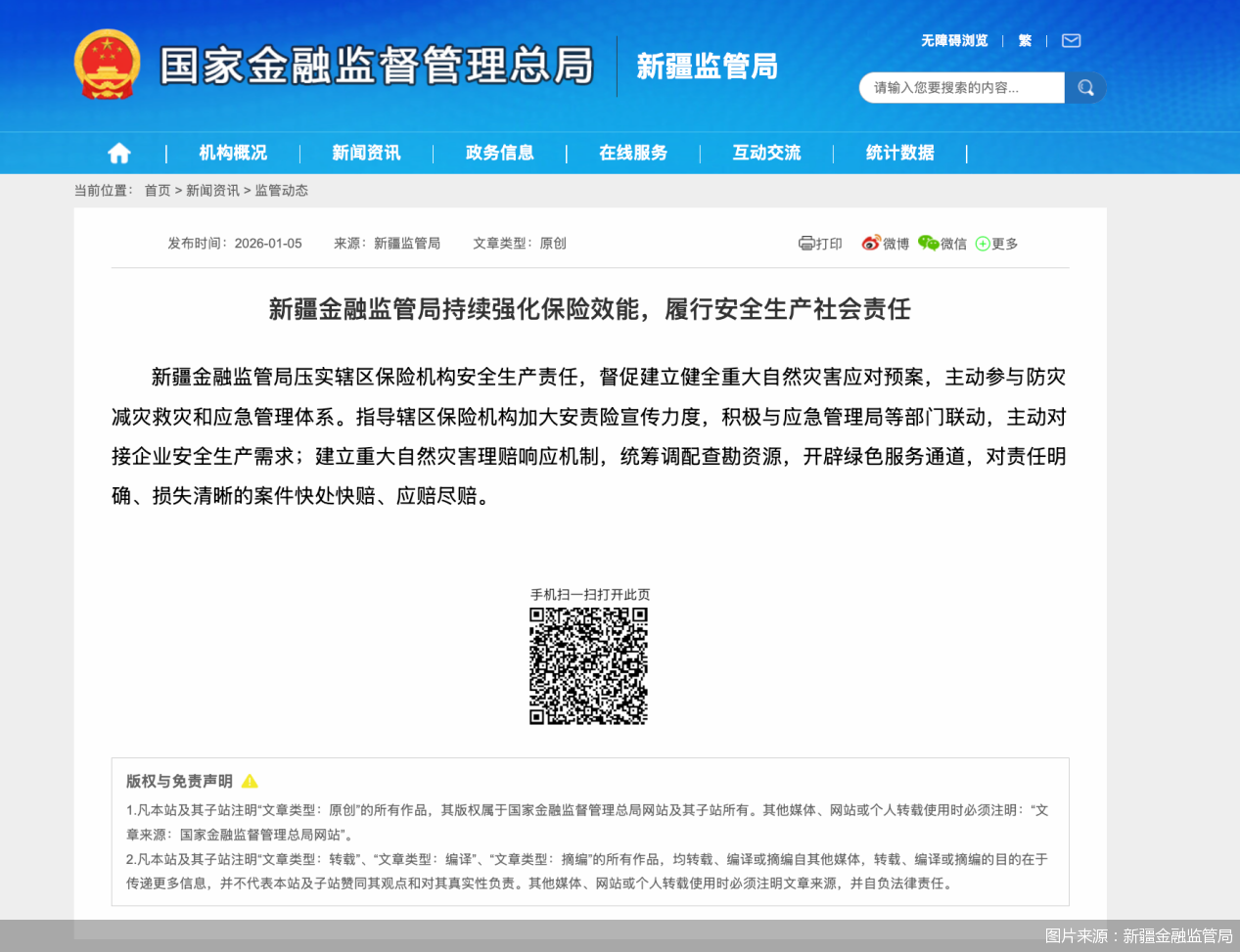This screenshot has width=1240, height=952.
Task: Share the article via the 微信 icon
Action: tap(927, 243)
